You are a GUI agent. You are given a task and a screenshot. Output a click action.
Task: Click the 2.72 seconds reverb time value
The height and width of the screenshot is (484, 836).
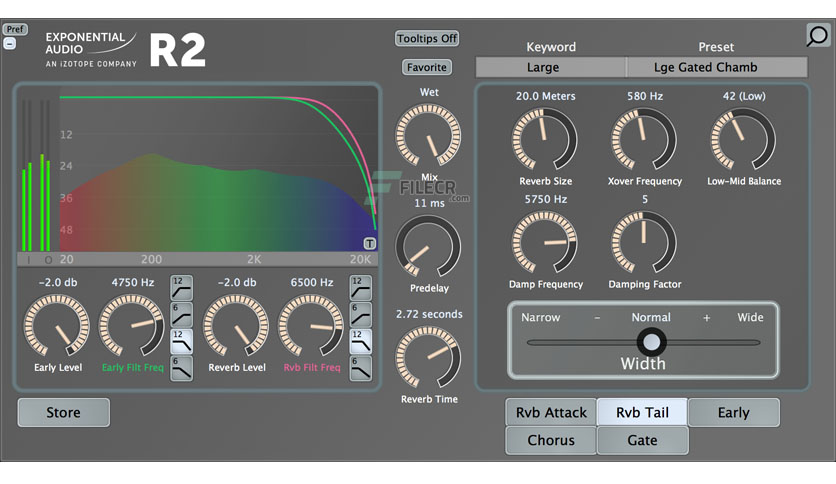[429, 314]
